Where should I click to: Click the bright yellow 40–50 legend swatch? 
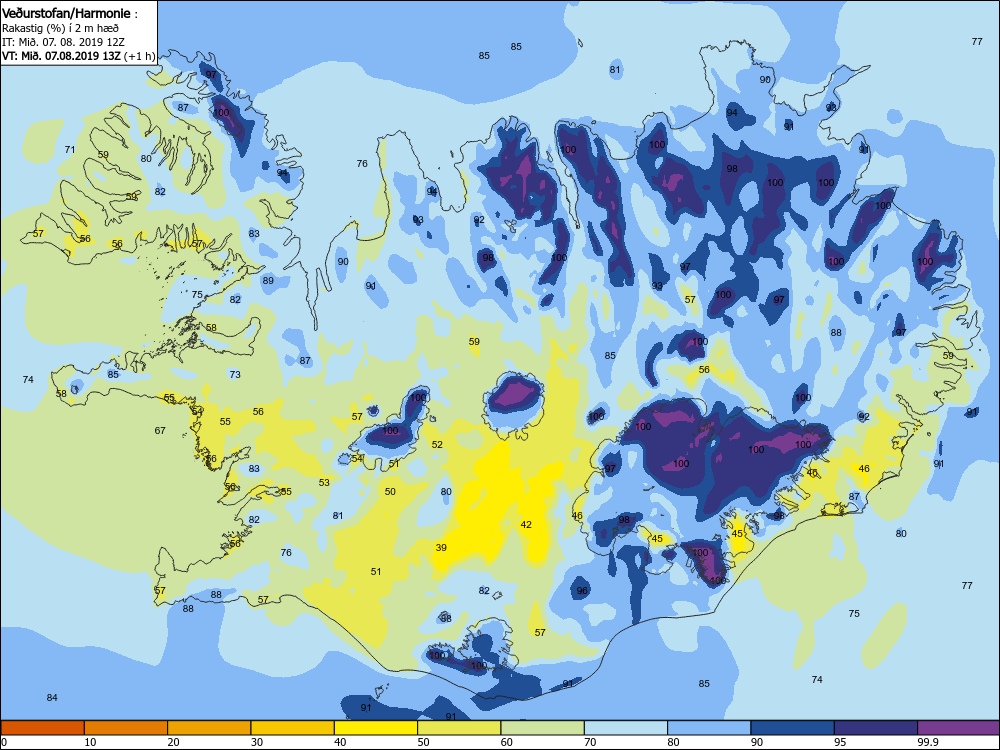pos(376,728)
